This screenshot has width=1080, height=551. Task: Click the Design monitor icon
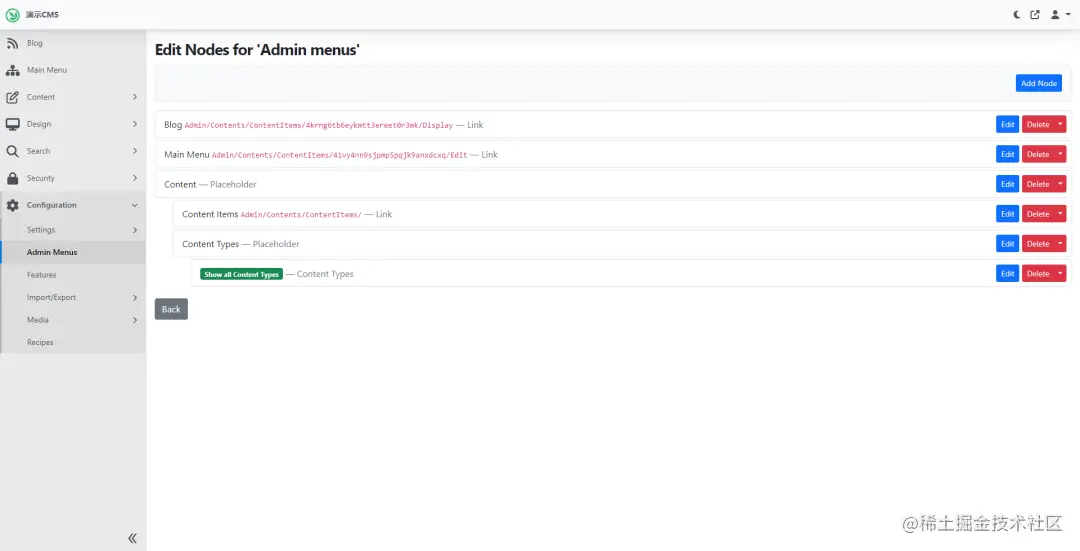pyautogui.click(x=12, y=124)
